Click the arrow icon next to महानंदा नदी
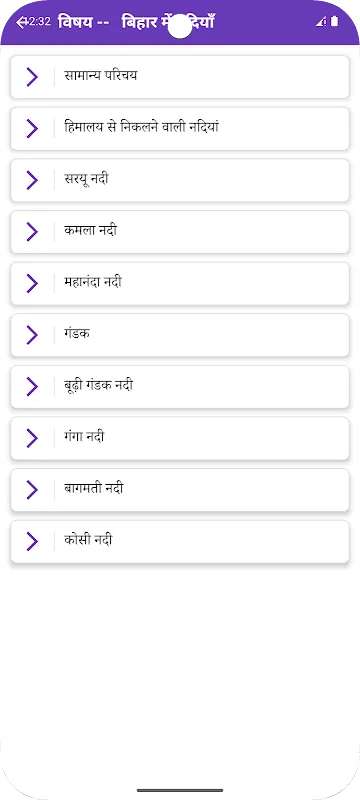360x800 pixels. point(32,283)
